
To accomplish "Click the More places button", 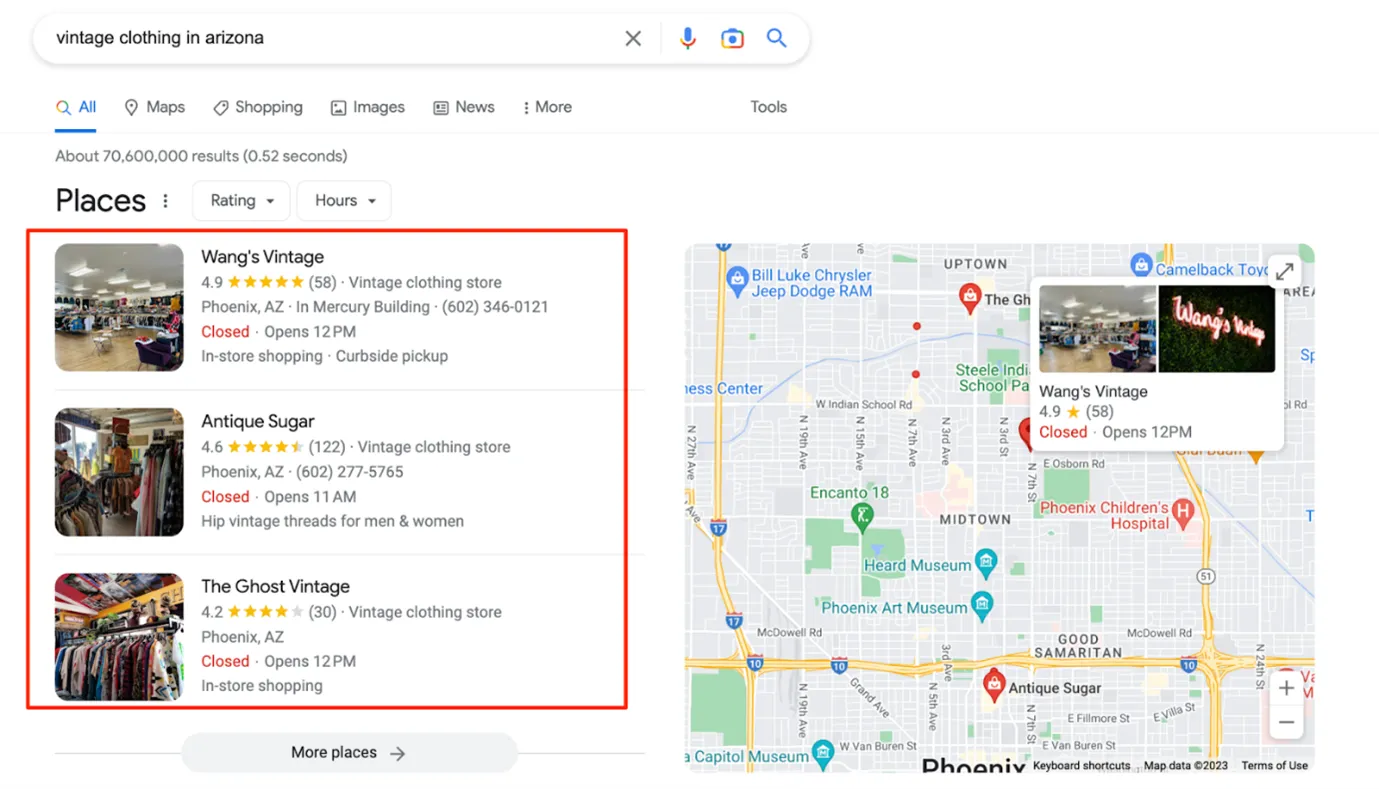I will [349, 752].
